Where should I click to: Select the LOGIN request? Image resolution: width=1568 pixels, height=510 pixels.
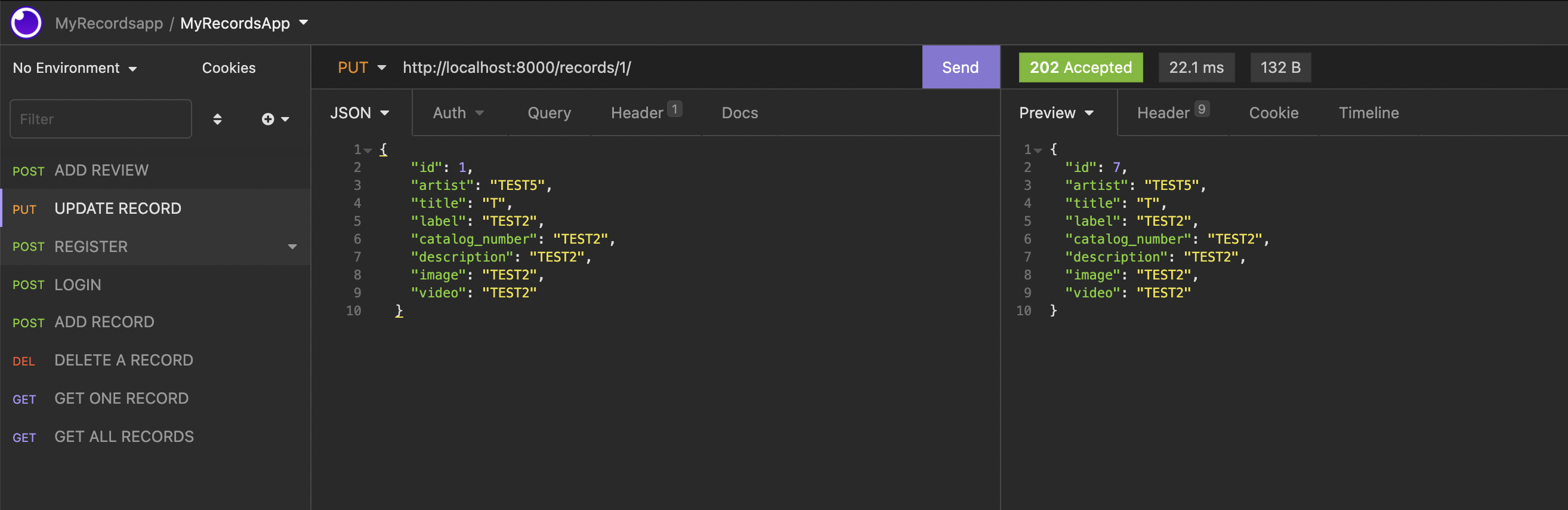155,284
